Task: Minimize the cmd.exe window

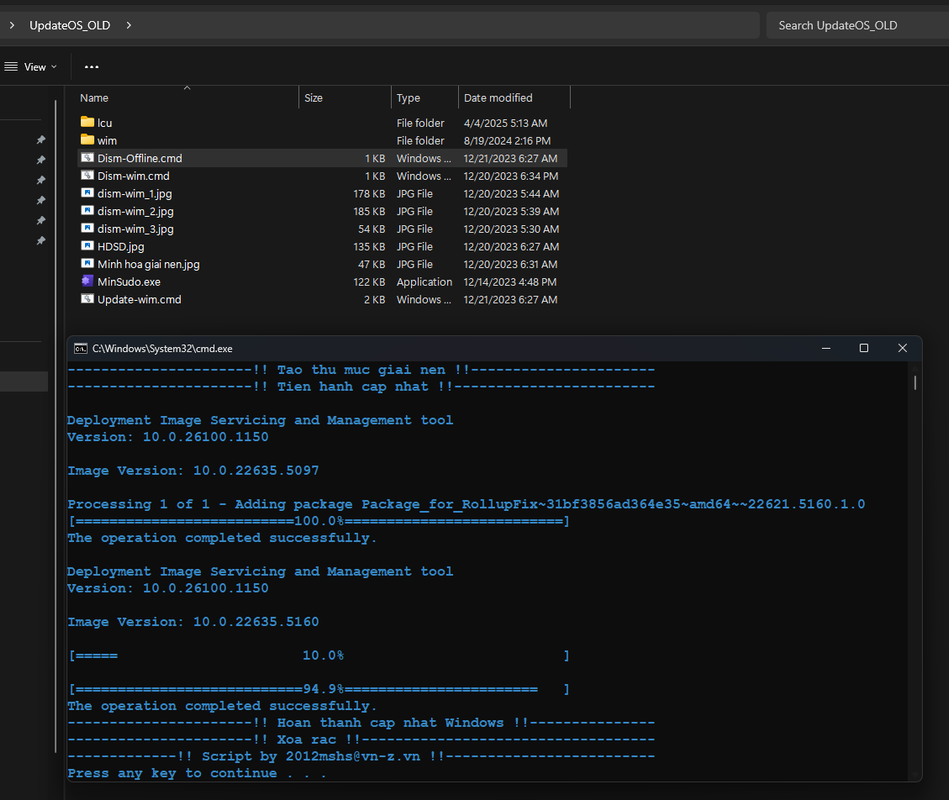Action: pyautogui.click(x=826, y=349)
